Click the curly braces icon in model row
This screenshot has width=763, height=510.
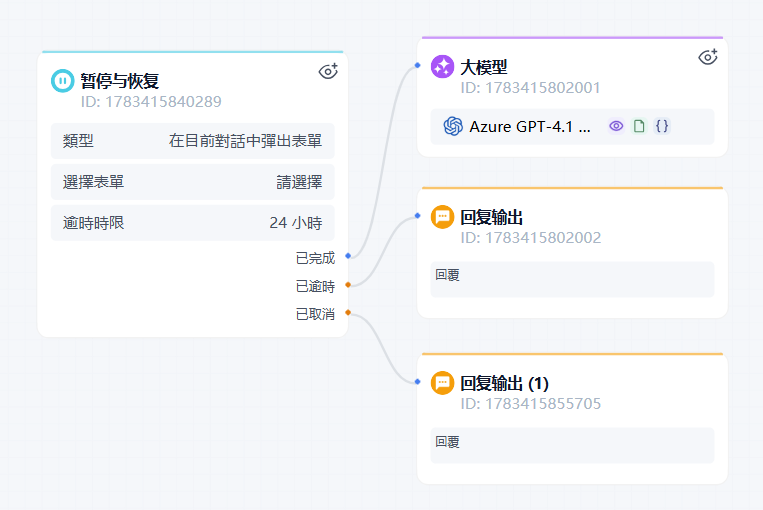coord(662,126)
